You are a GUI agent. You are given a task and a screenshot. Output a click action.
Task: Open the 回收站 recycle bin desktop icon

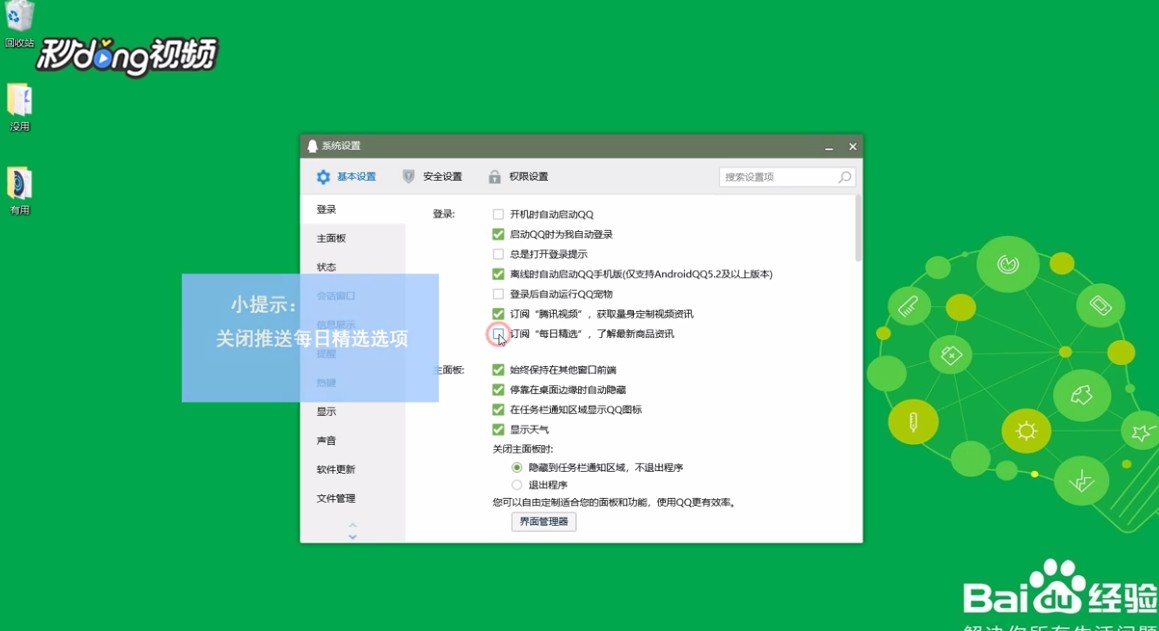[x=19, y=22]
